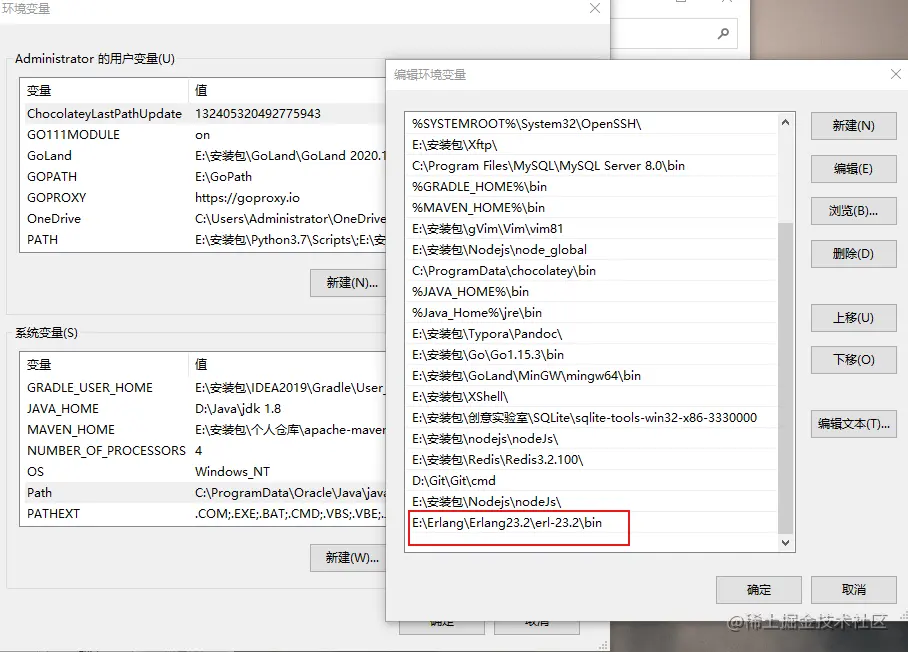Viewport: 908px width, 652px height.
Task: Select the Go\Go1.15.3\bin entry
Action: point(591,354)
